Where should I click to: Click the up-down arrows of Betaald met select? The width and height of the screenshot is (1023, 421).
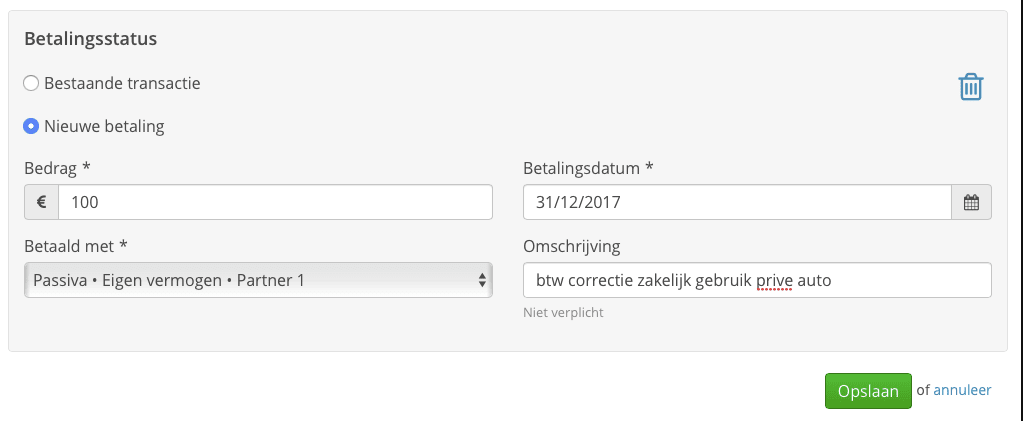tap(481, 280)
